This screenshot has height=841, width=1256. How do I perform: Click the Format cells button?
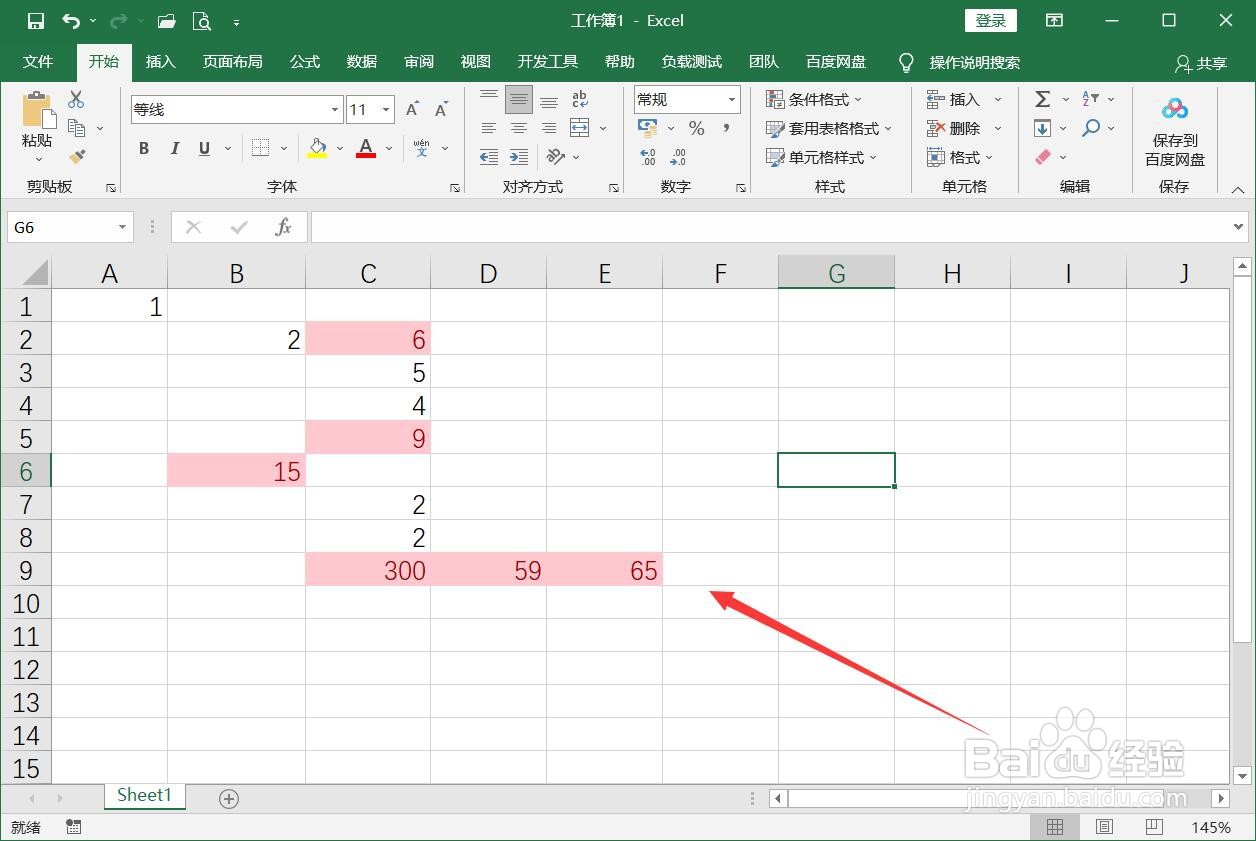960,157
